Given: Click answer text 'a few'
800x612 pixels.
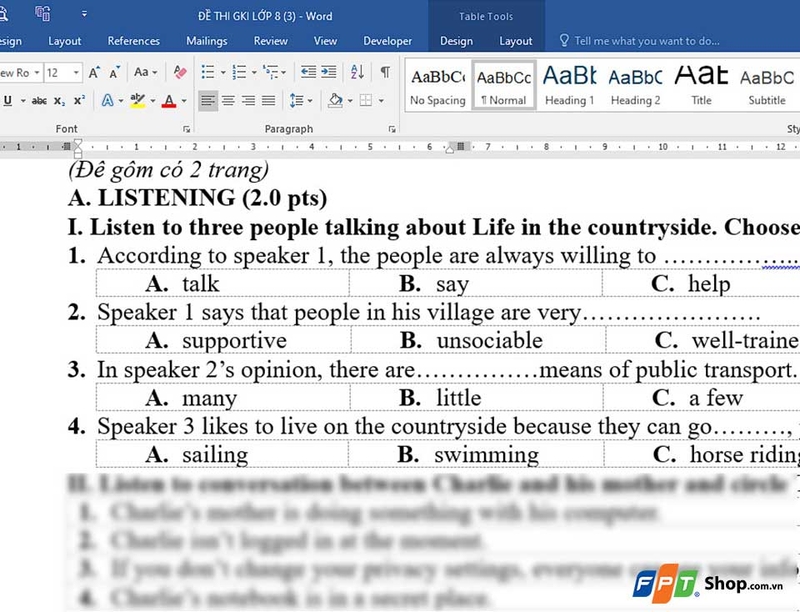Looking at the screenshot, I should point(716,398).
